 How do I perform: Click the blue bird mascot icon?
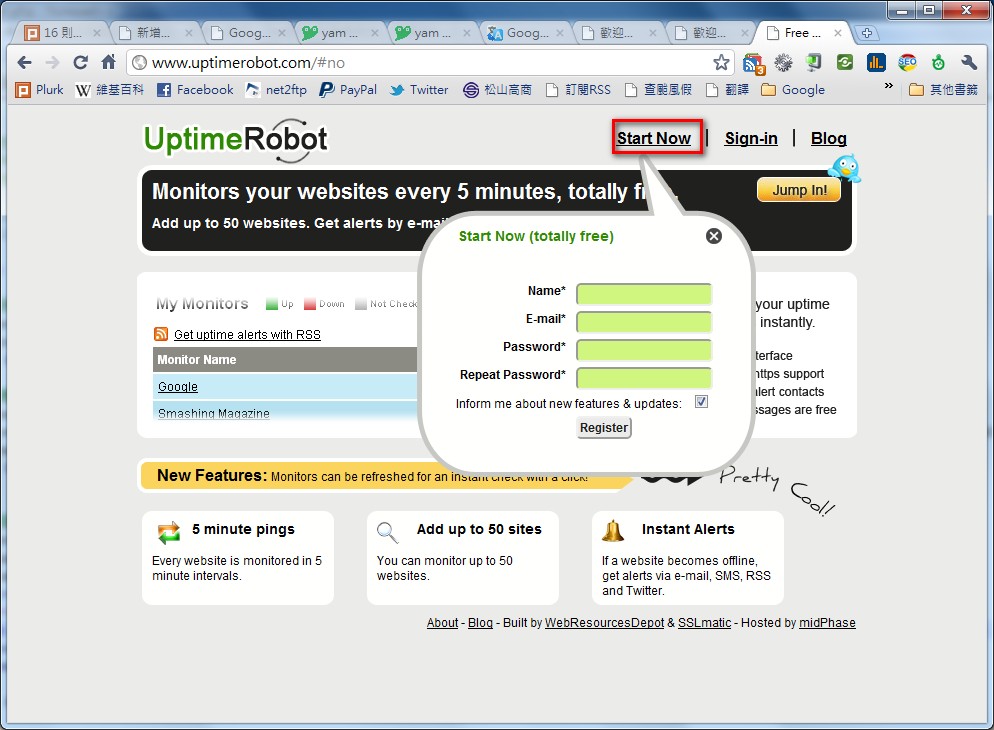(846, 168)
